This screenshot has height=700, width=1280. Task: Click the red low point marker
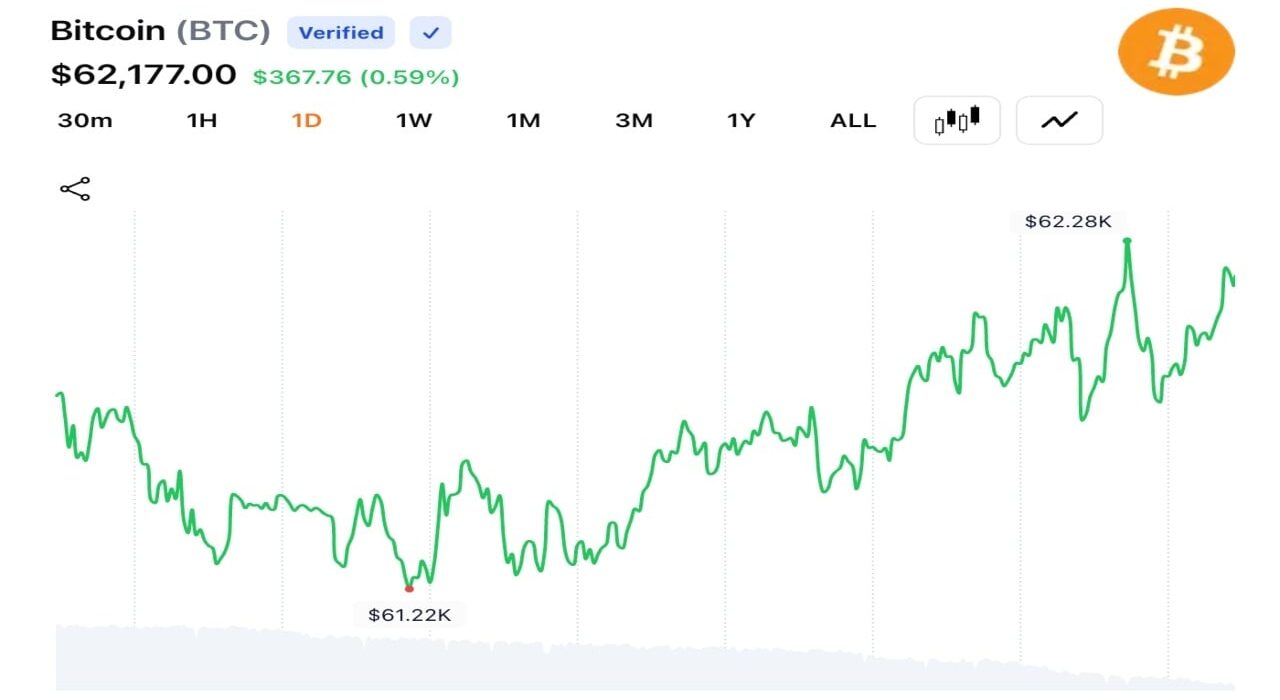coord(409,588)
